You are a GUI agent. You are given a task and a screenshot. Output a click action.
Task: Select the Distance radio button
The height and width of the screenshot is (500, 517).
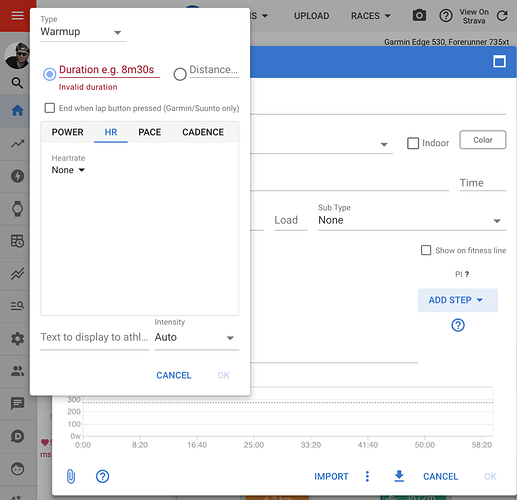[180, 74]
